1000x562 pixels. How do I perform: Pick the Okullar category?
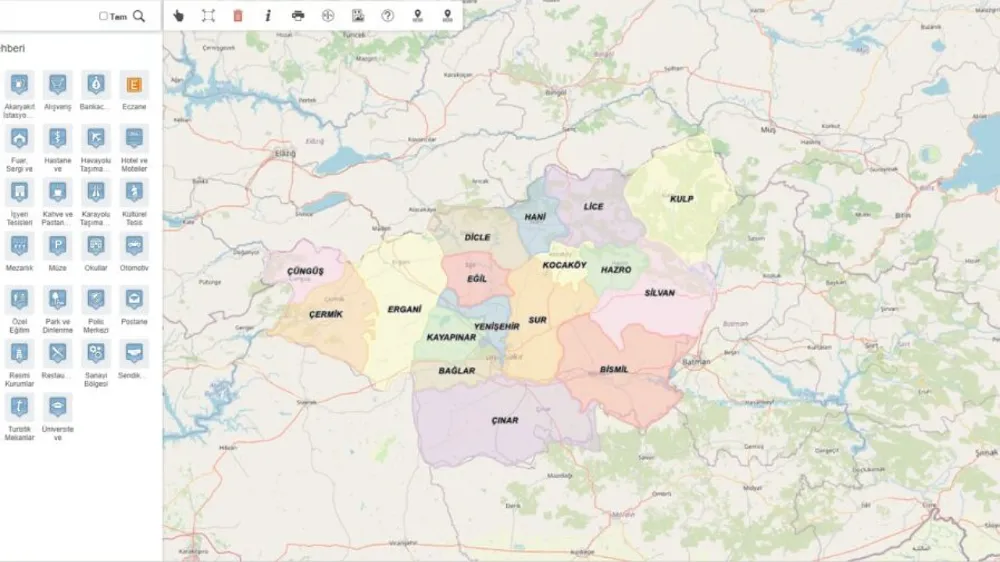[96, 246]
